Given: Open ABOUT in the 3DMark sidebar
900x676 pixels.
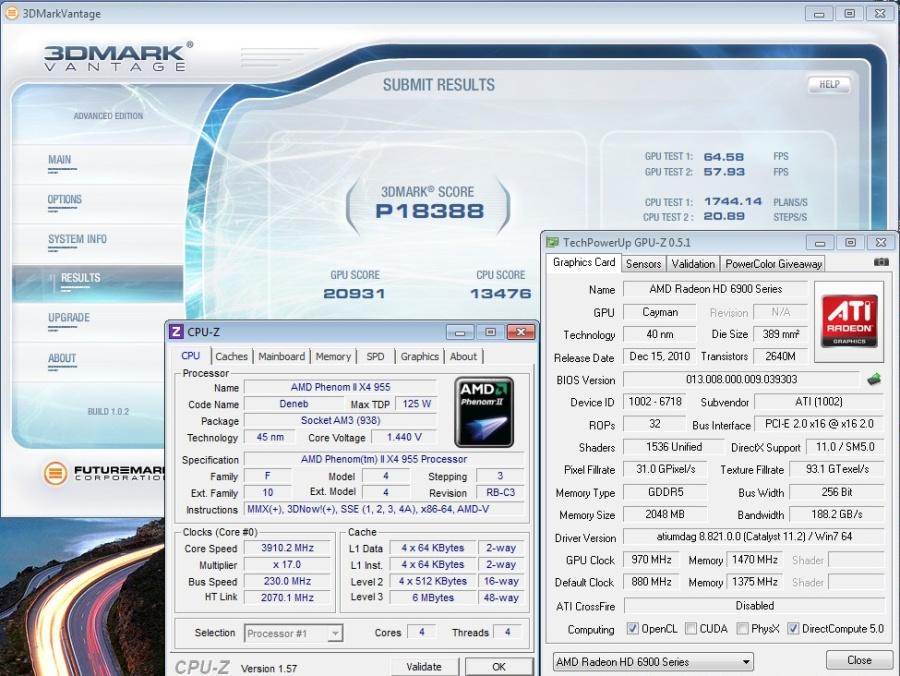Looking at the screenshot, I should pos(62,359).
